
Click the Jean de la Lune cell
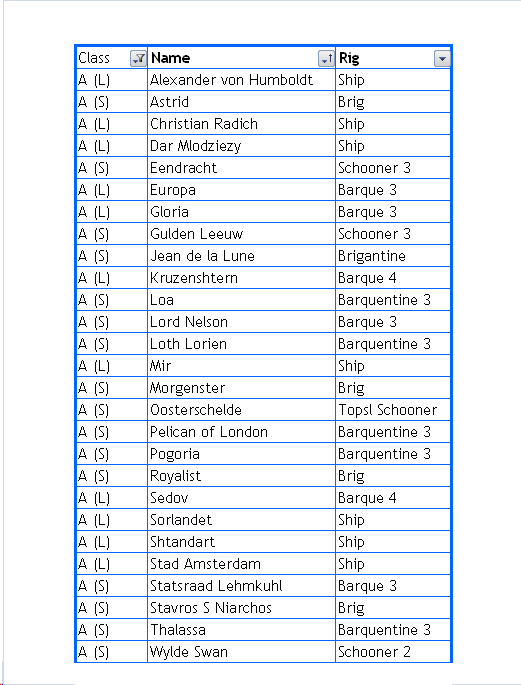tap(242, 256)
